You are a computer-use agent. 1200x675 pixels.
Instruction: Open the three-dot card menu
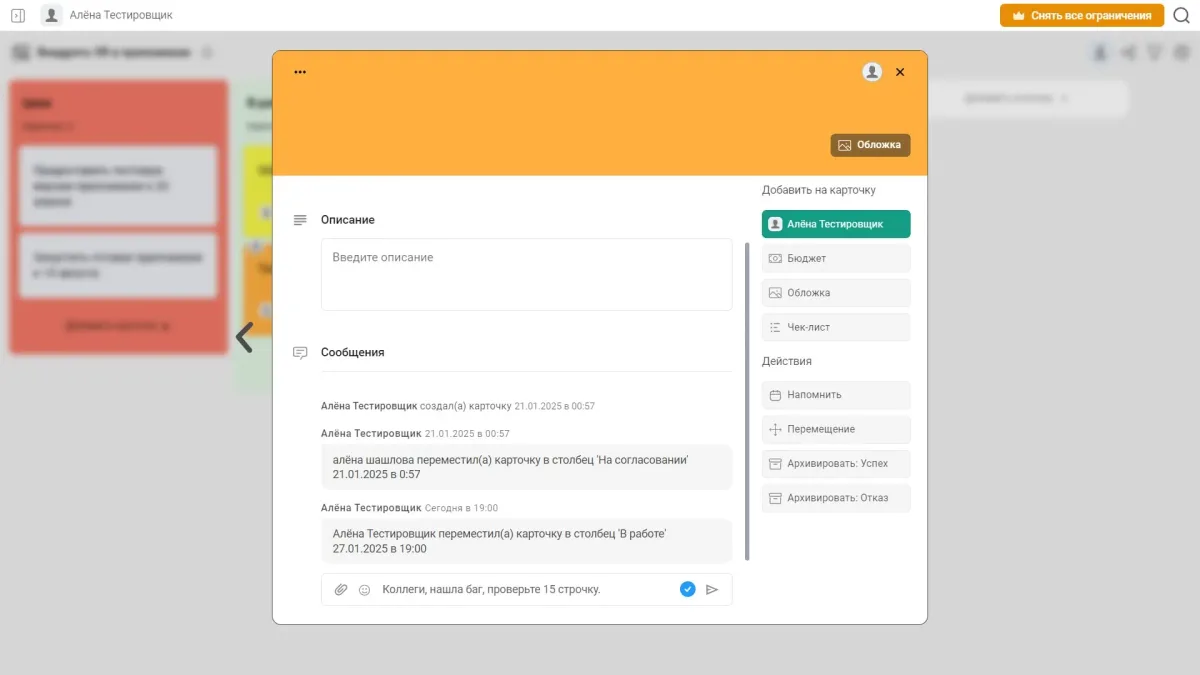tap(300, 72)
